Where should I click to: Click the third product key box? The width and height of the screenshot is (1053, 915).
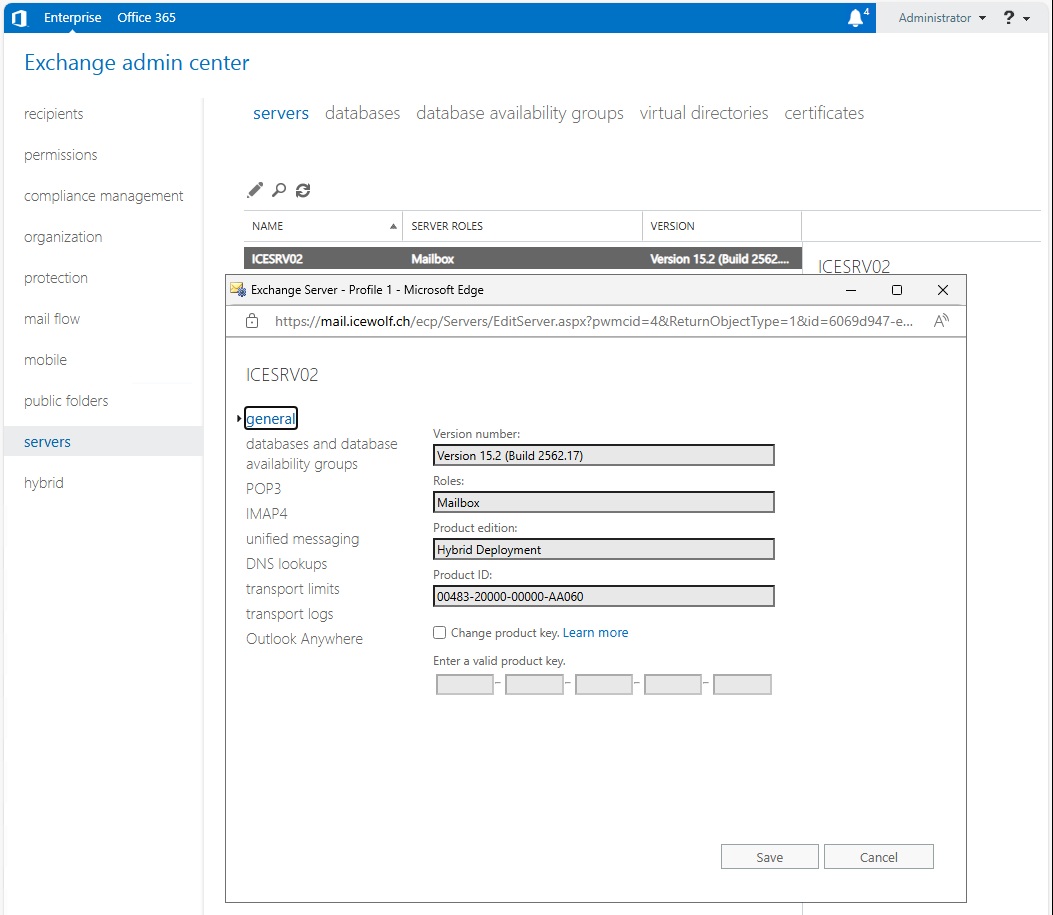[604, 685]
